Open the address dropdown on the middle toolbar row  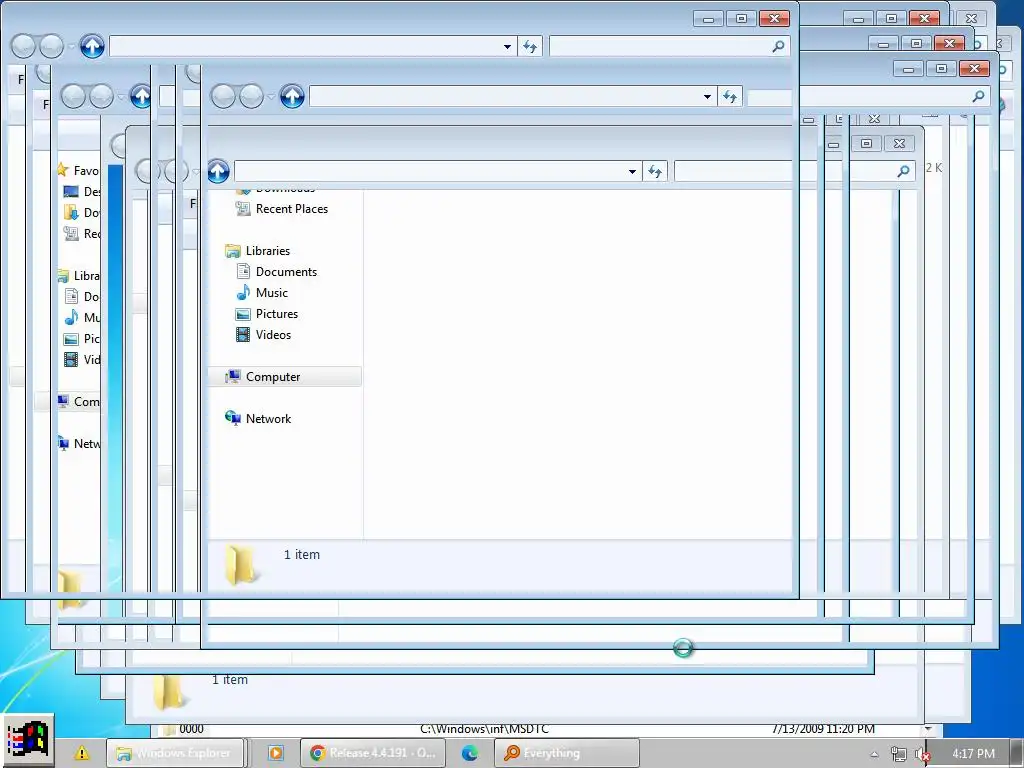707,97
